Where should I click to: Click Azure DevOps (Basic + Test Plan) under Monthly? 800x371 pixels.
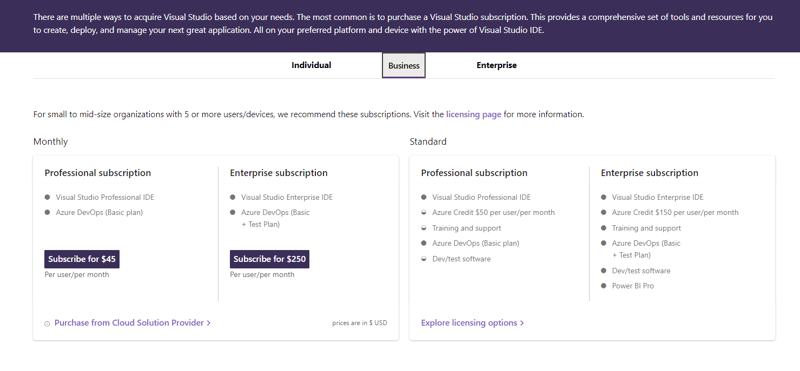[x=276, y=218]
